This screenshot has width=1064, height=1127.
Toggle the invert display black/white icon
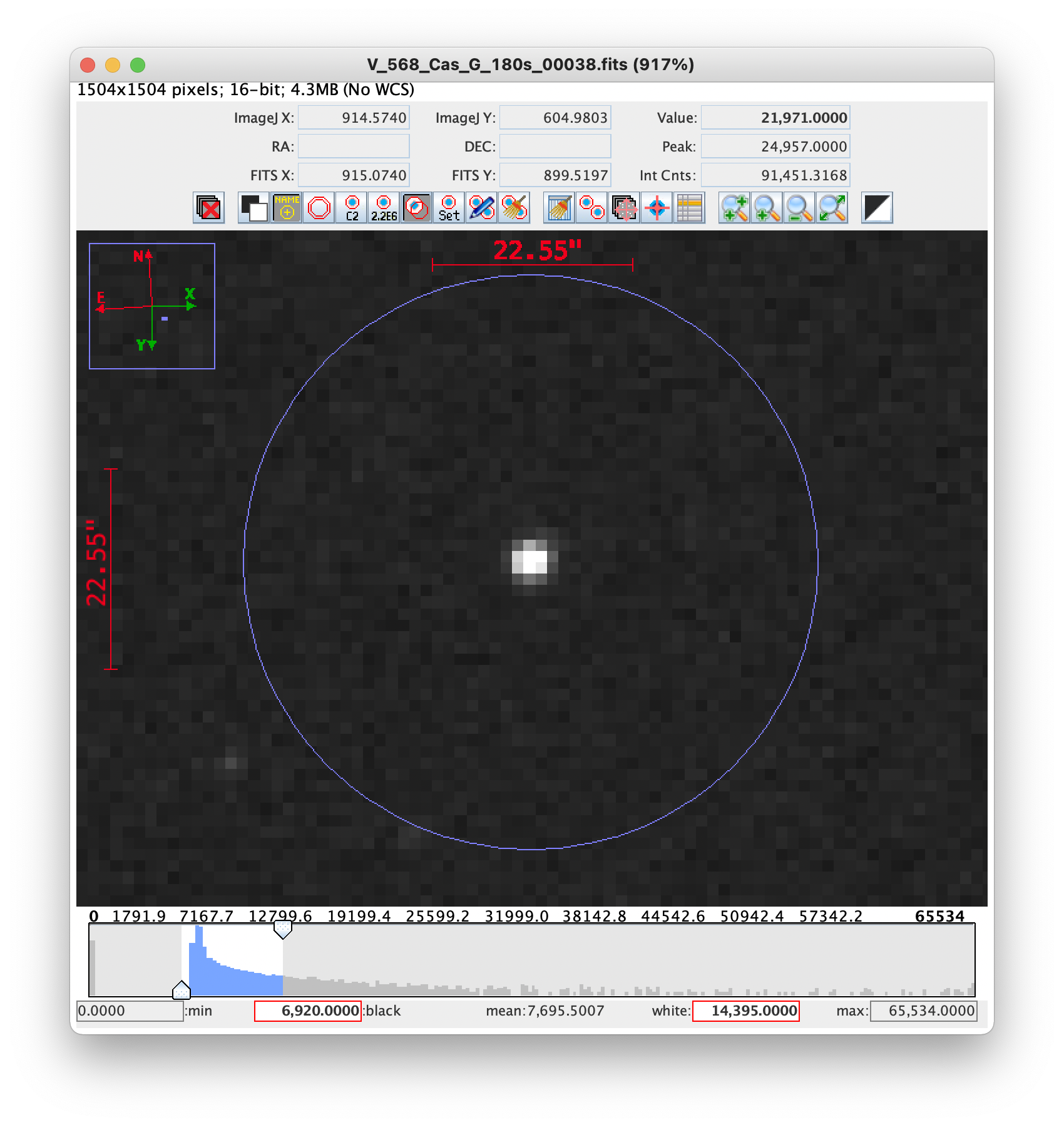[x=253, y=208]
